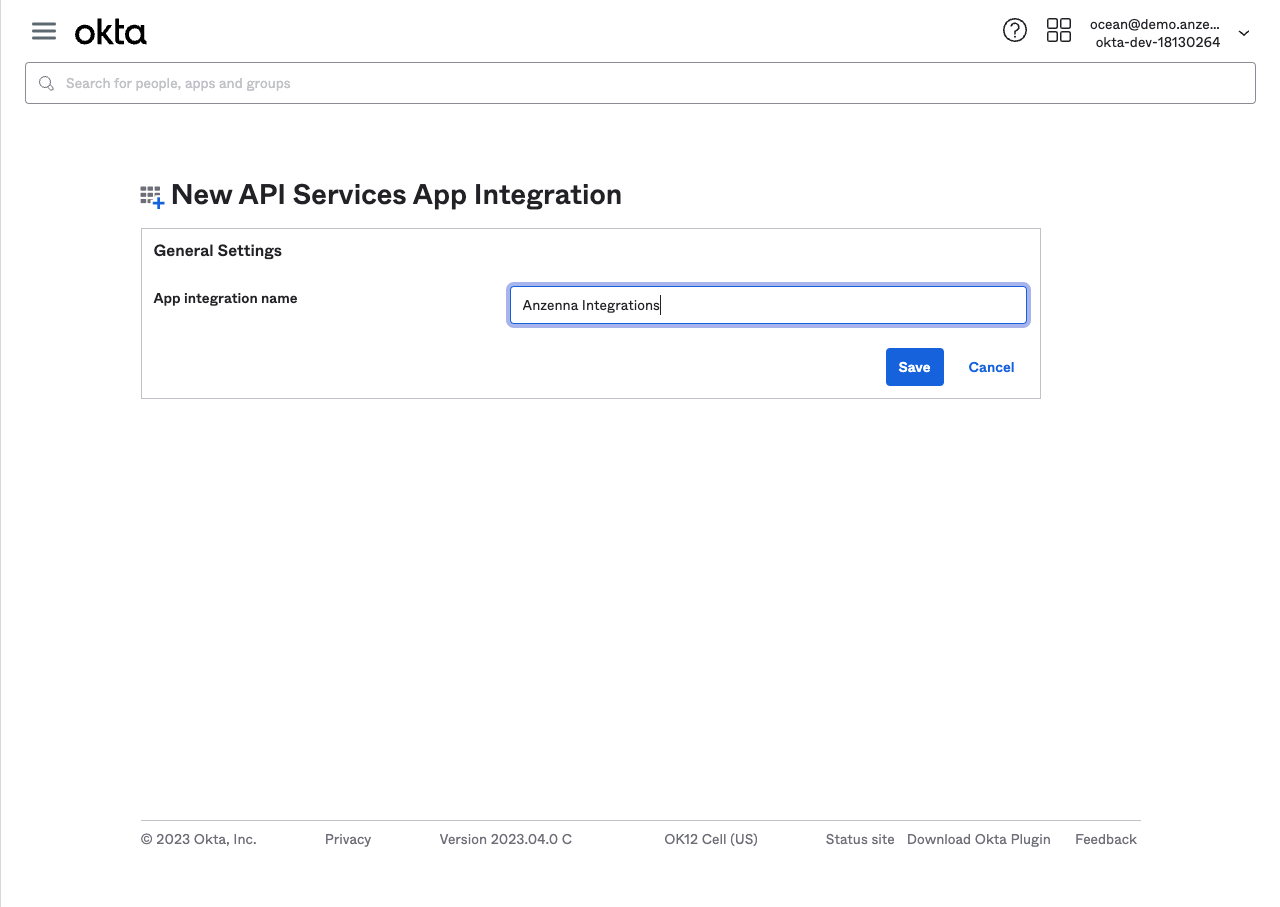Image resolution: width=1280 pixels, height=907 pixels.
Task: Click the Okta logo
Action: point(111,33)
